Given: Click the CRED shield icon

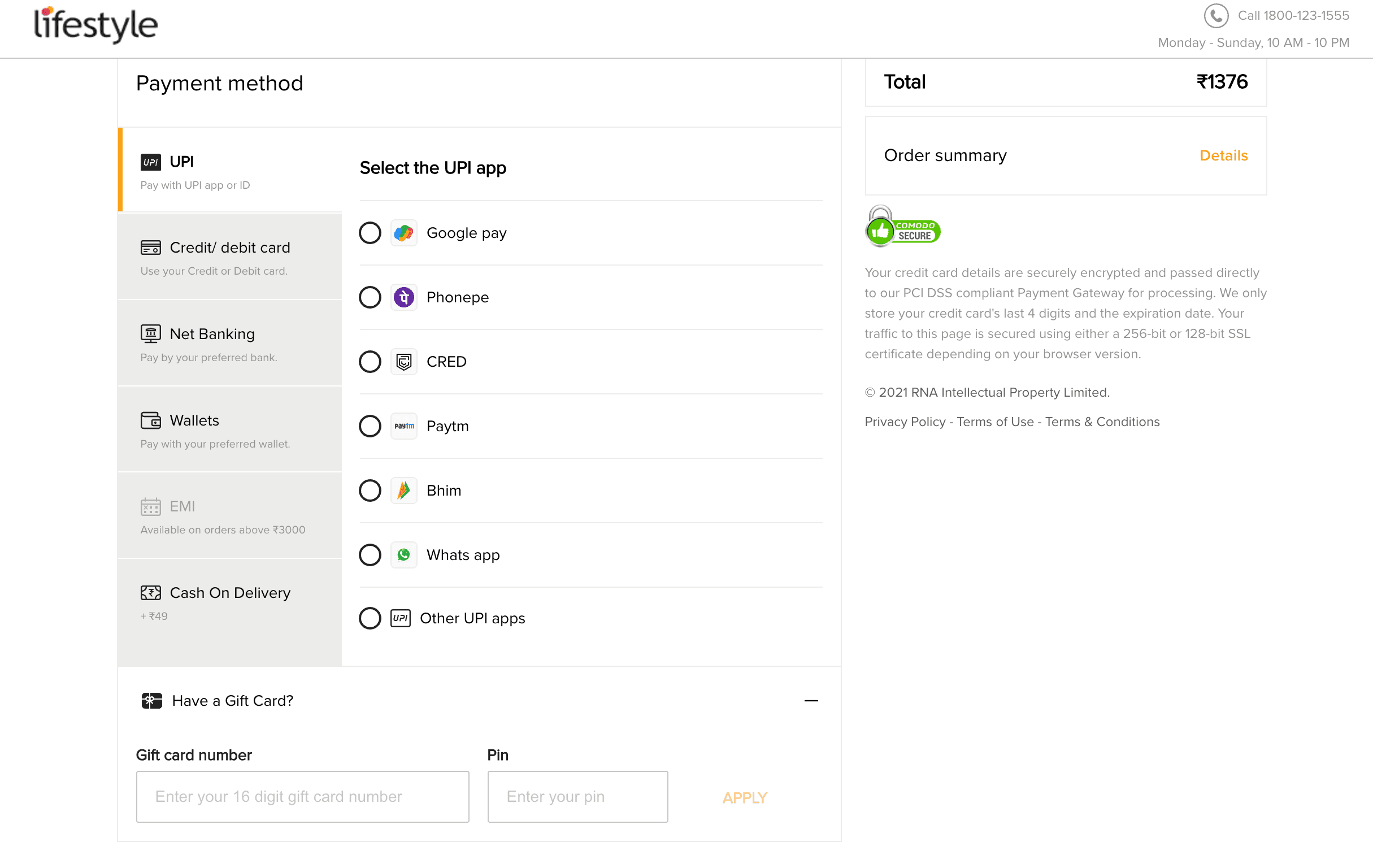Looking at the screenshot, I should (x=403, y=362).
